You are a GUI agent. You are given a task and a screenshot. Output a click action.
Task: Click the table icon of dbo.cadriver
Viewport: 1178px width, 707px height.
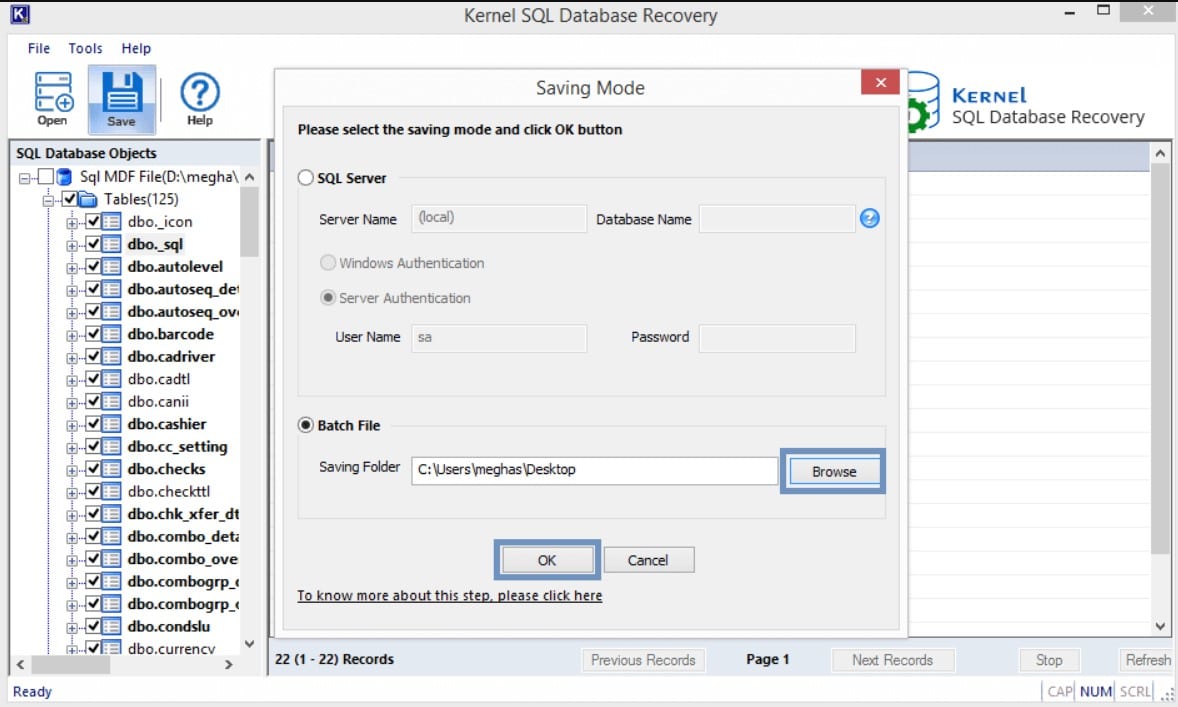coord(111,357)
